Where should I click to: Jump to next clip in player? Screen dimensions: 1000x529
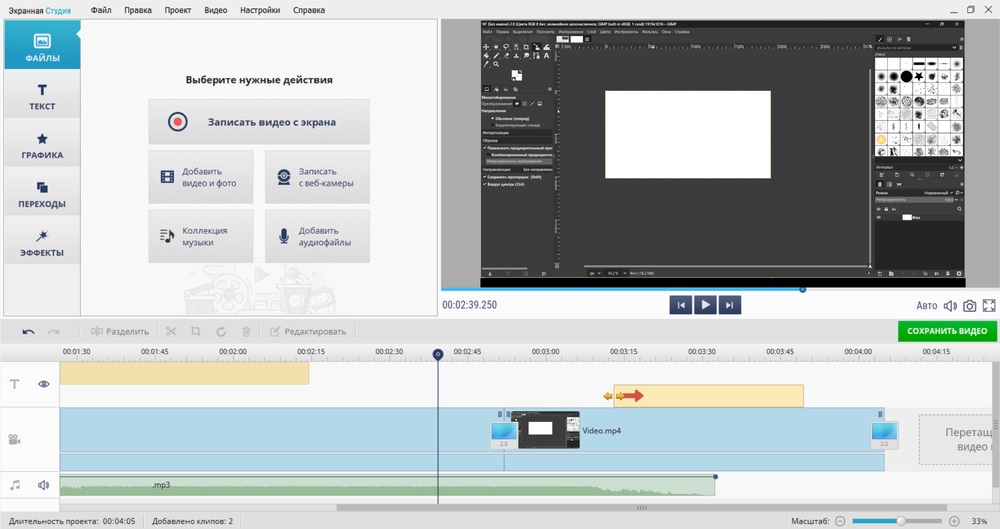coord(730,305)
